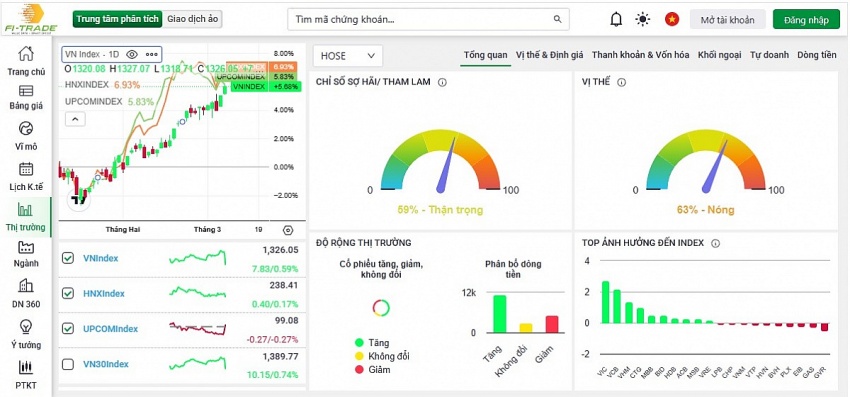Switch to Vị thế & Định giá tab

(x=550, y=55)
